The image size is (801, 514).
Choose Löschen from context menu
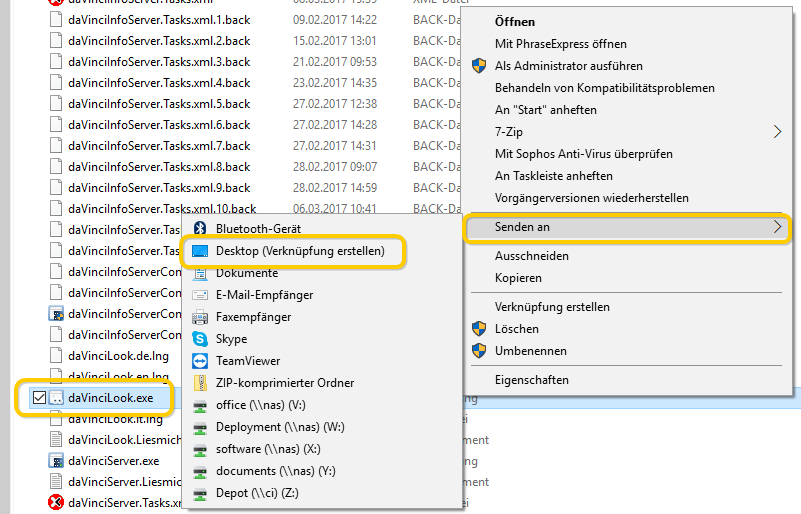tap(516, 329)
